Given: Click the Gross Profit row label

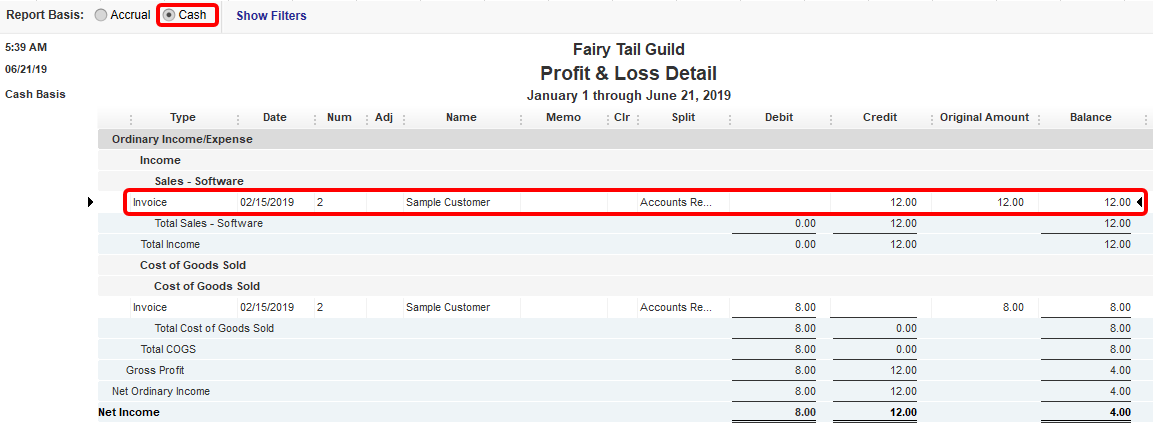Looking at the screenshot, I should pyautogui.click(x=155, y=370).
